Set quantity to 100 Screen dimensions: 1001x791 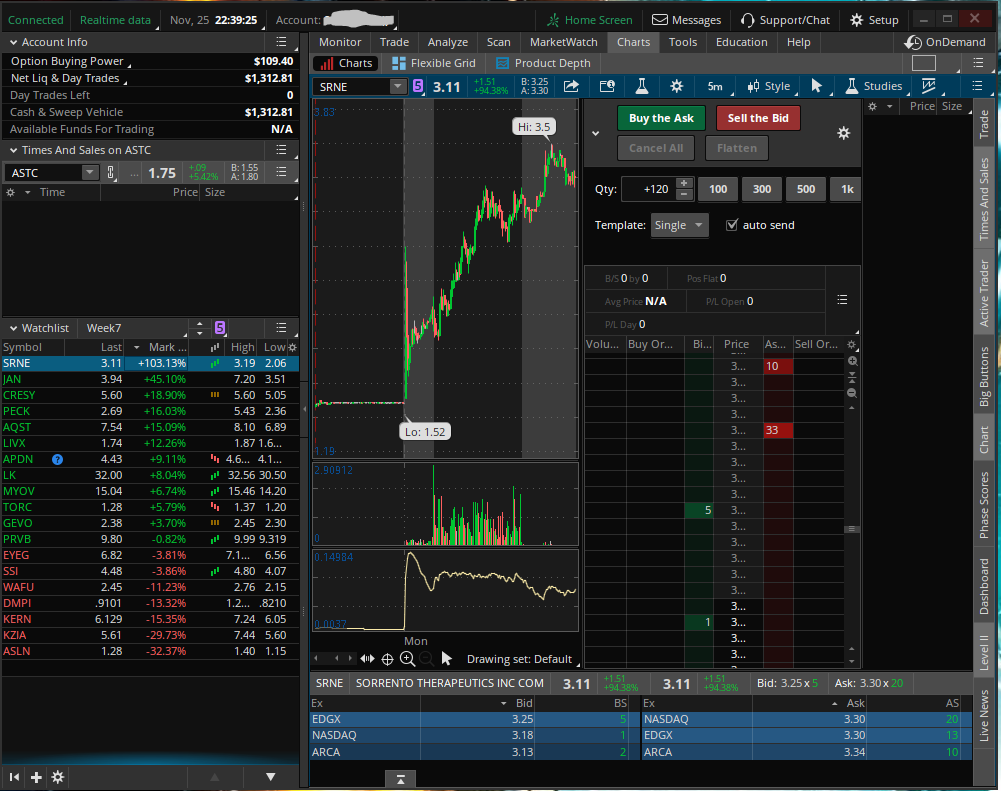click(718, 189)
